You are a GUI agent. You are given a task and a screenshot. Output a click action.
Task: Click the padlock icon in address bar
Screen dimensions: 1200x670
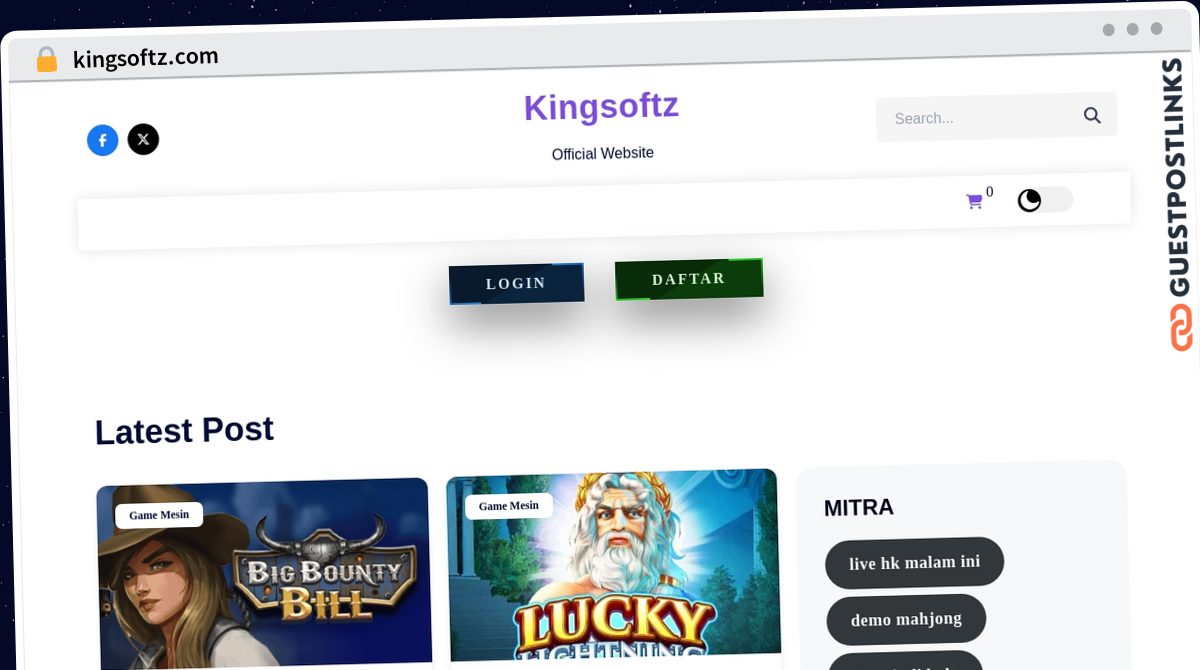pyautogui.click(x=47, y=60)
